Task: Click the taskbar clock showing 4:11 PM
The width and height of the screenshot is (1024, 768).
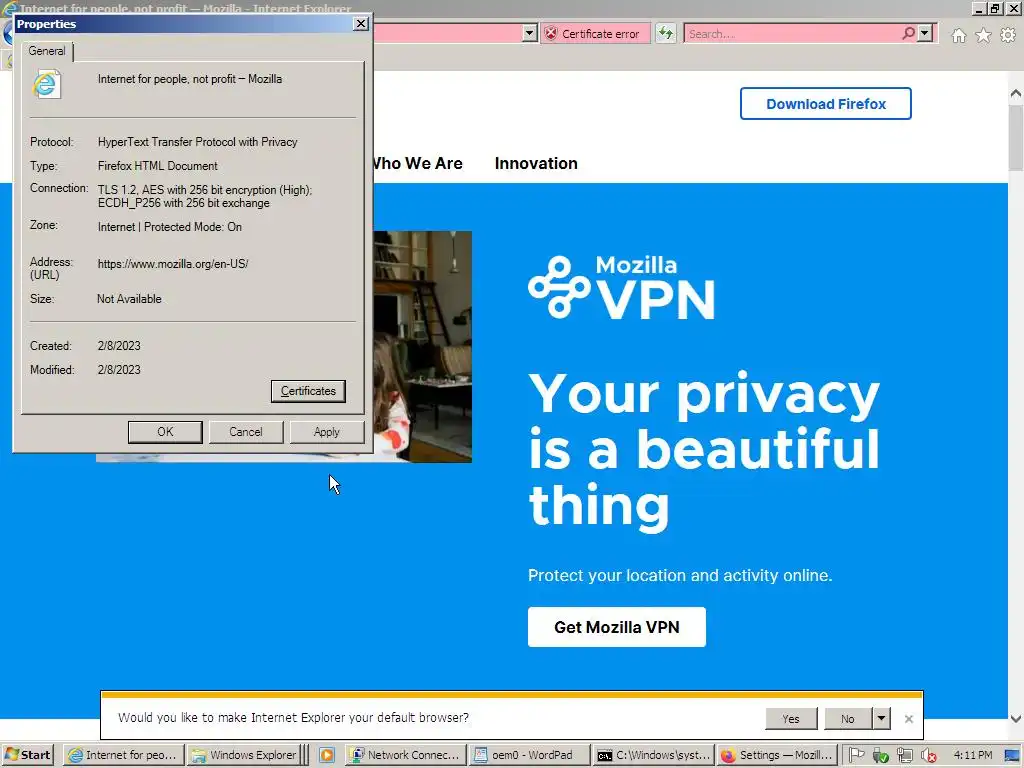Action: [972, 755]
